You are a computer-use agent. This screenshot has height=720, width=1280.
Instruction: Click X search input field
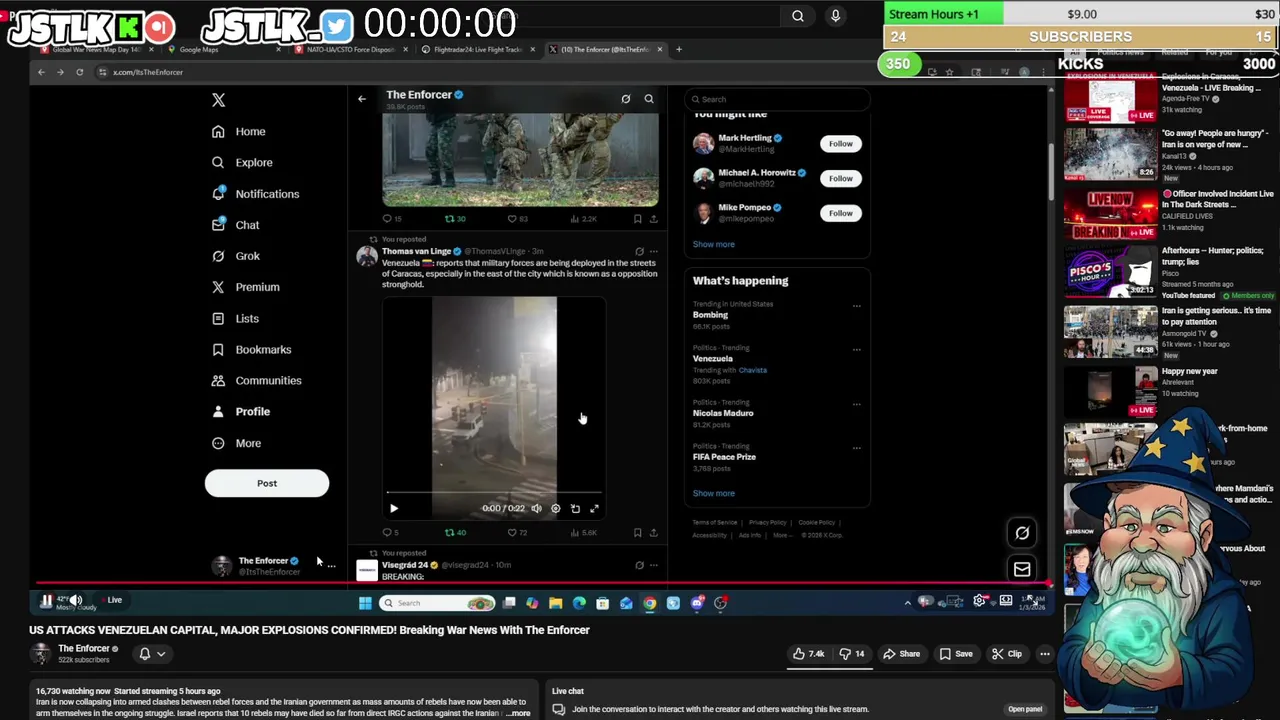tap(777, 99)
